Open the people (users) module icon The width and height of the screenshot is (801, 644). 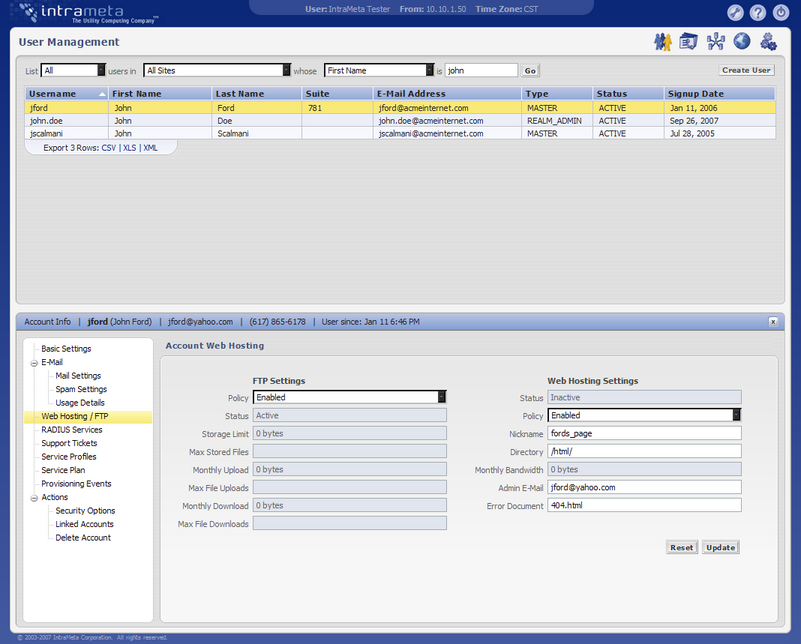[663, 42]
